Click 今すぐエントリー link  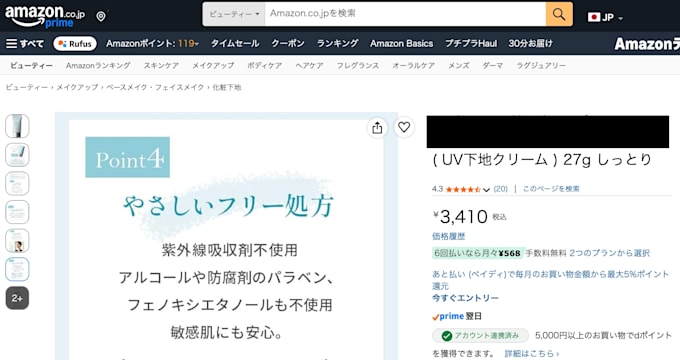click(465, 298)
